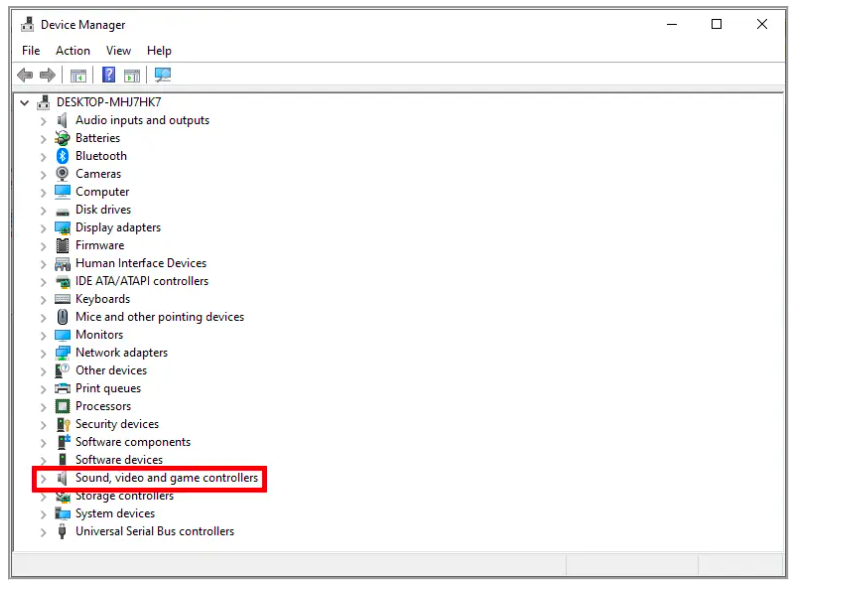The image size is (841, 590).
Task: Click the Back arrow toolbar icon
Action: coord(25,75)
